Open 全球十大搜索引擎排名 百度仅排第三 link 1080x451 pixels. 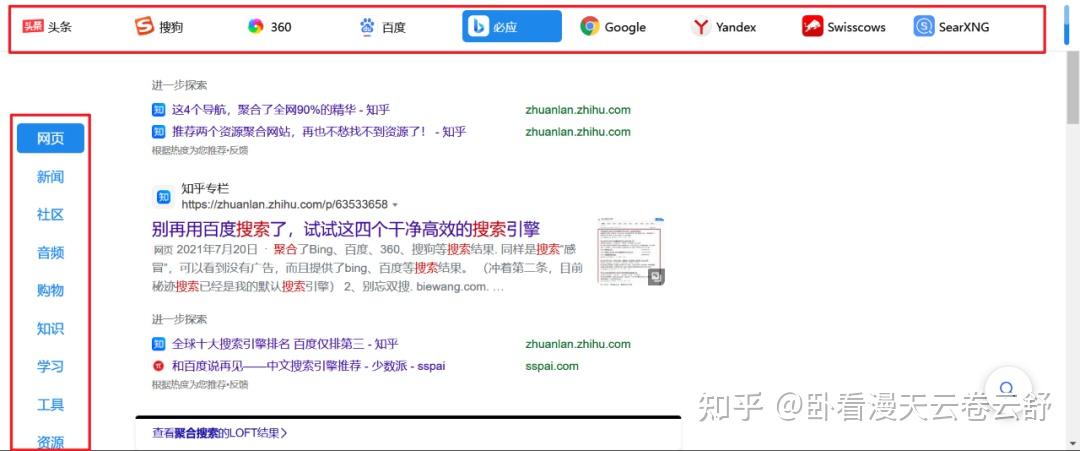pos(285,344)
